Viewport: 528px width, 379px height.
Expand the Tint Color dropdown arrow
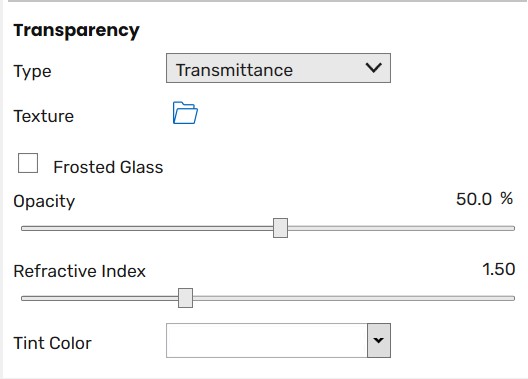click(379, 340)
